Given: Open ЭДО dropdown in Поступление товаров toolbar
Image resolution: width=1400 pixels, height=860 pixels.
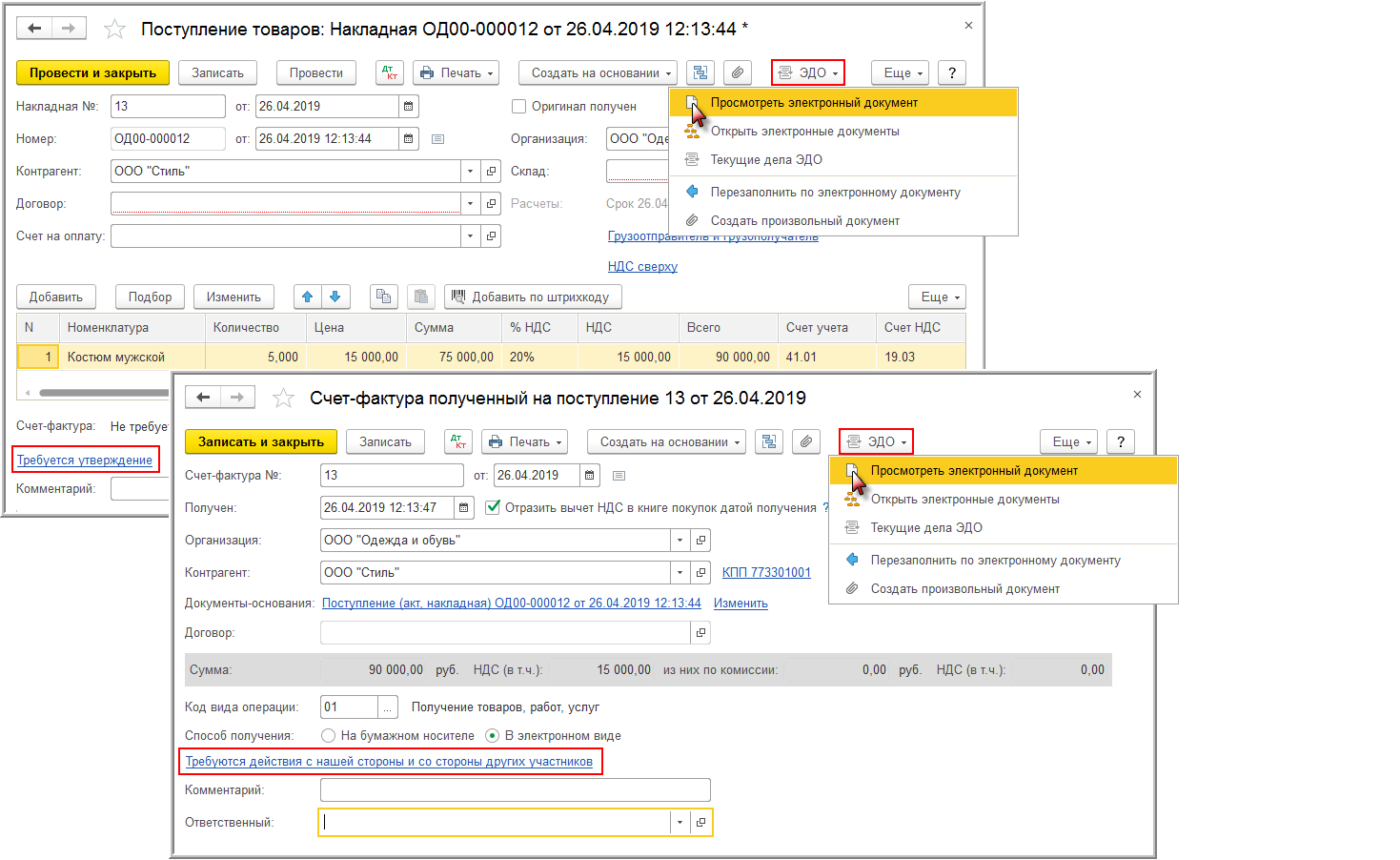Looking at the screenshot, I should click(x=808, y=72).
